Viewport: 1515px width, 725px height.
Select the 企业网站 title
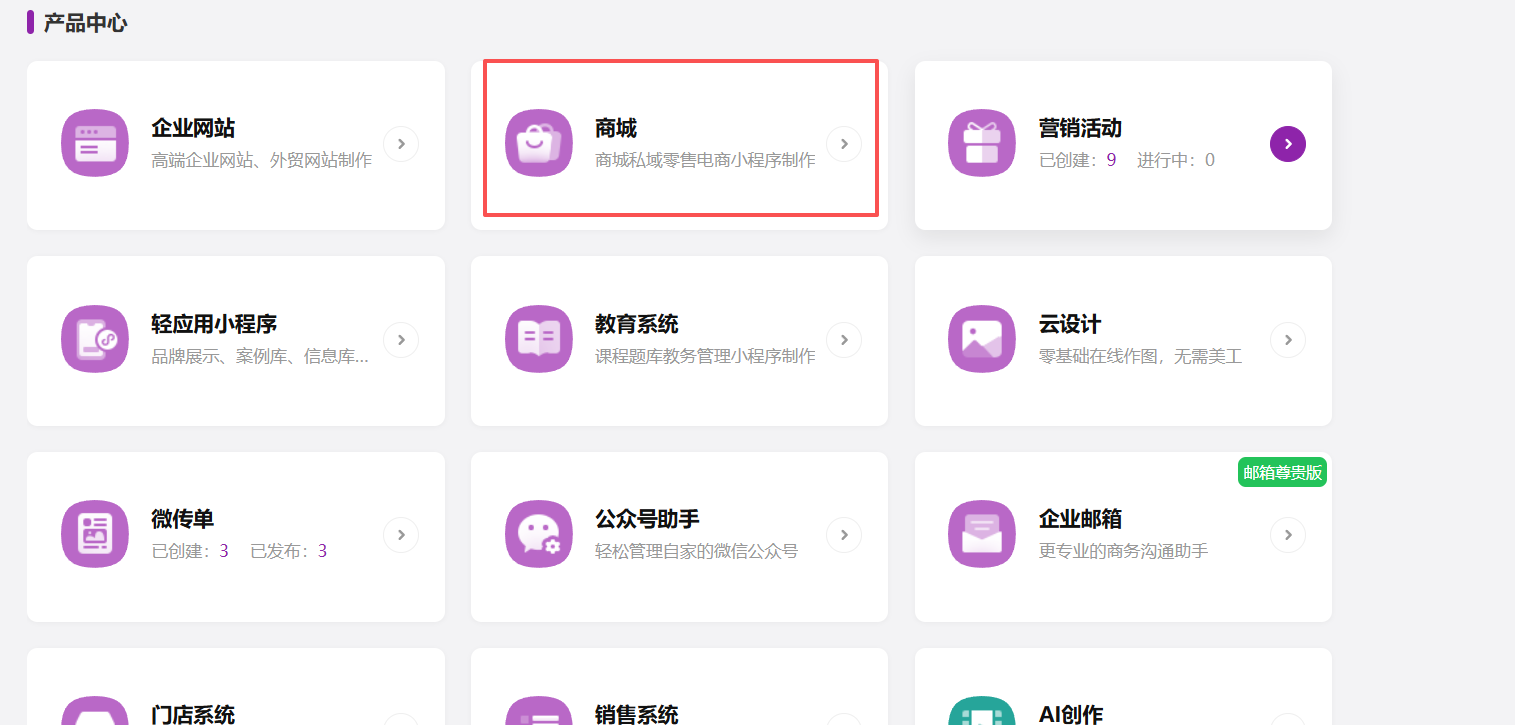(193, 128)
